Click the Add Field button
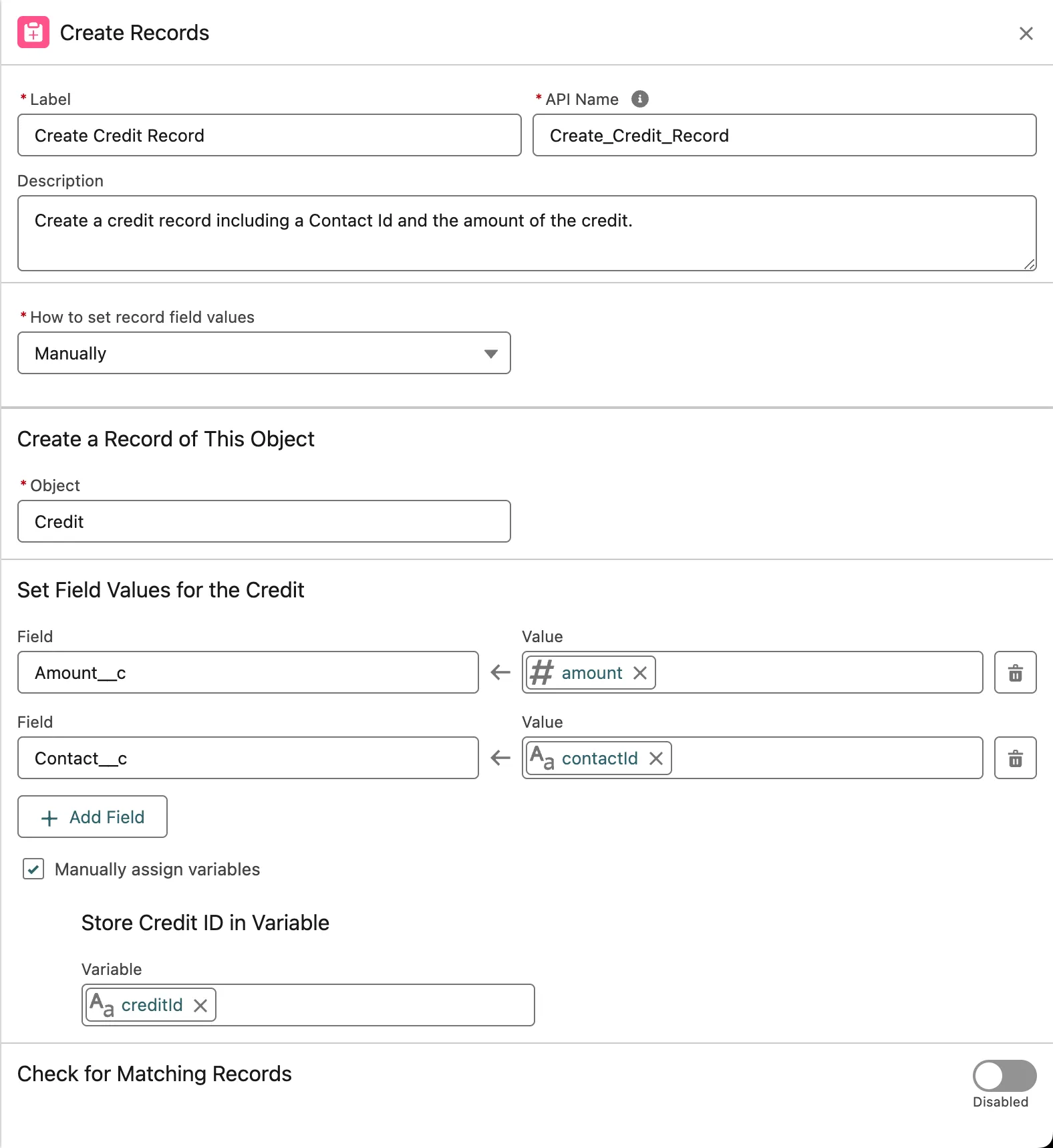1053x1148 pixels. [92, 817]
